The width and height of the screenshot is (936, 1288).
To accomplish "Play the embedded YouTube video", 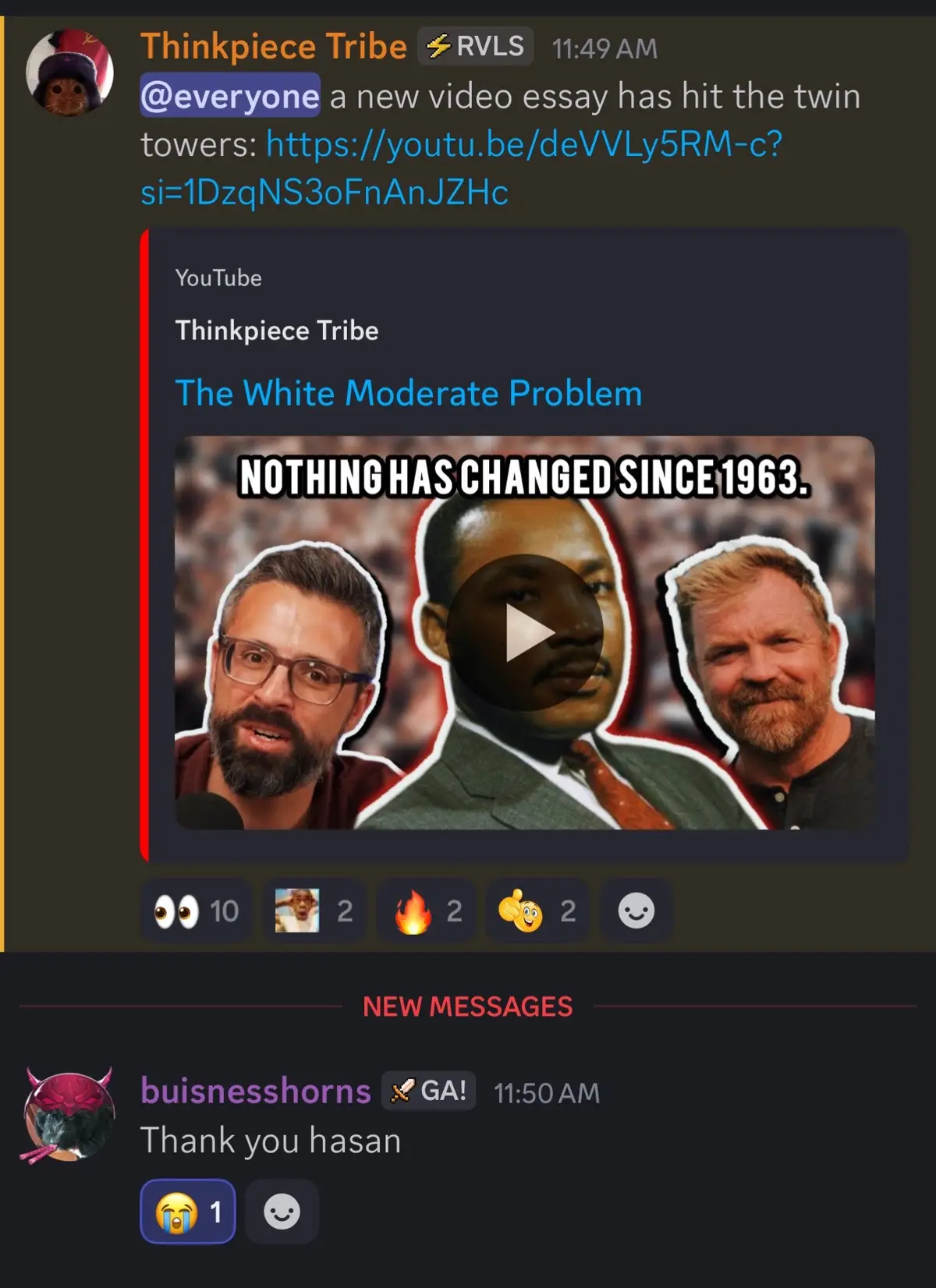I will pos(525,632).
